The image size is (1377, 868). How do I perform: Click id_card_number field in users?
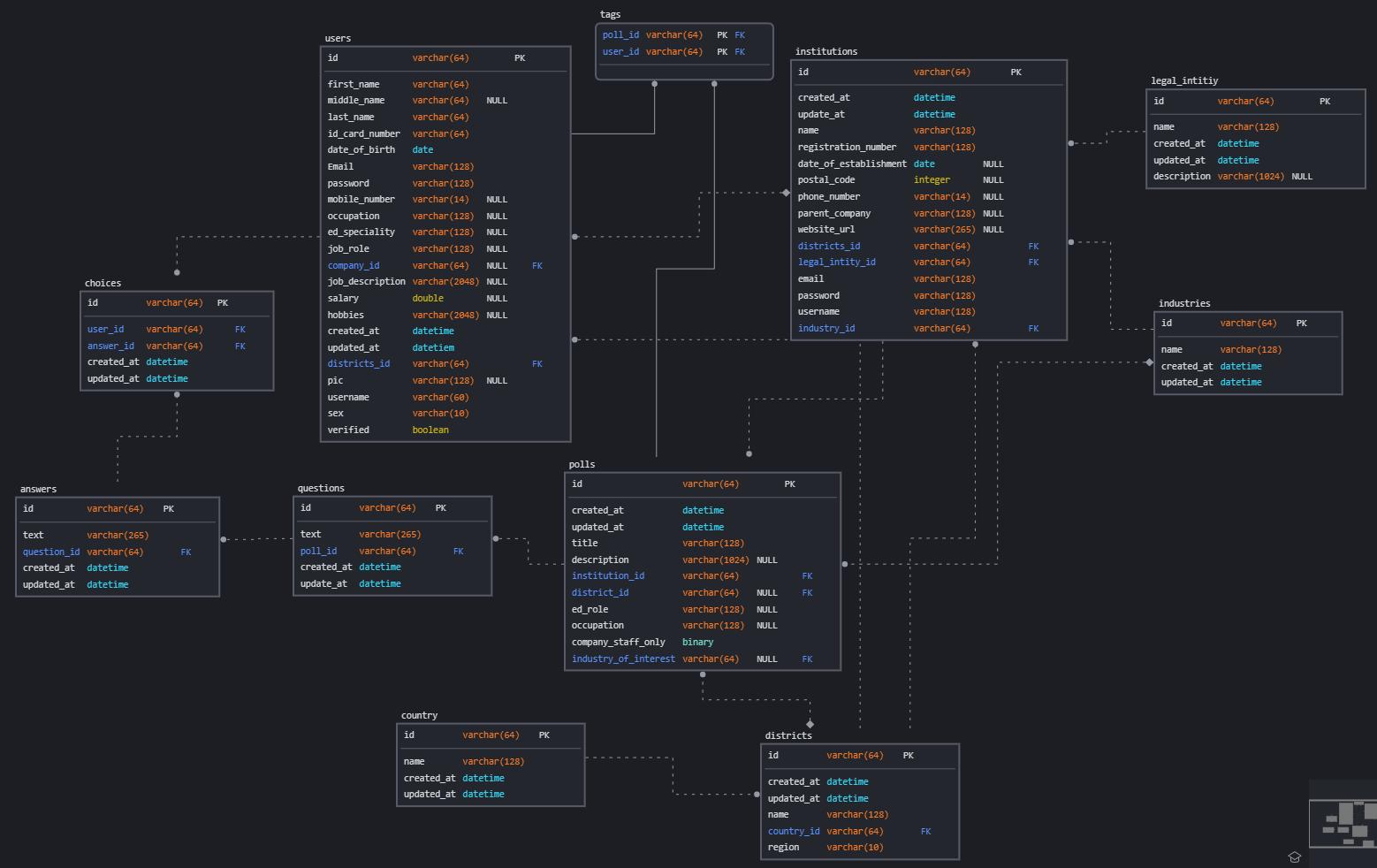[x=445, y=134]
